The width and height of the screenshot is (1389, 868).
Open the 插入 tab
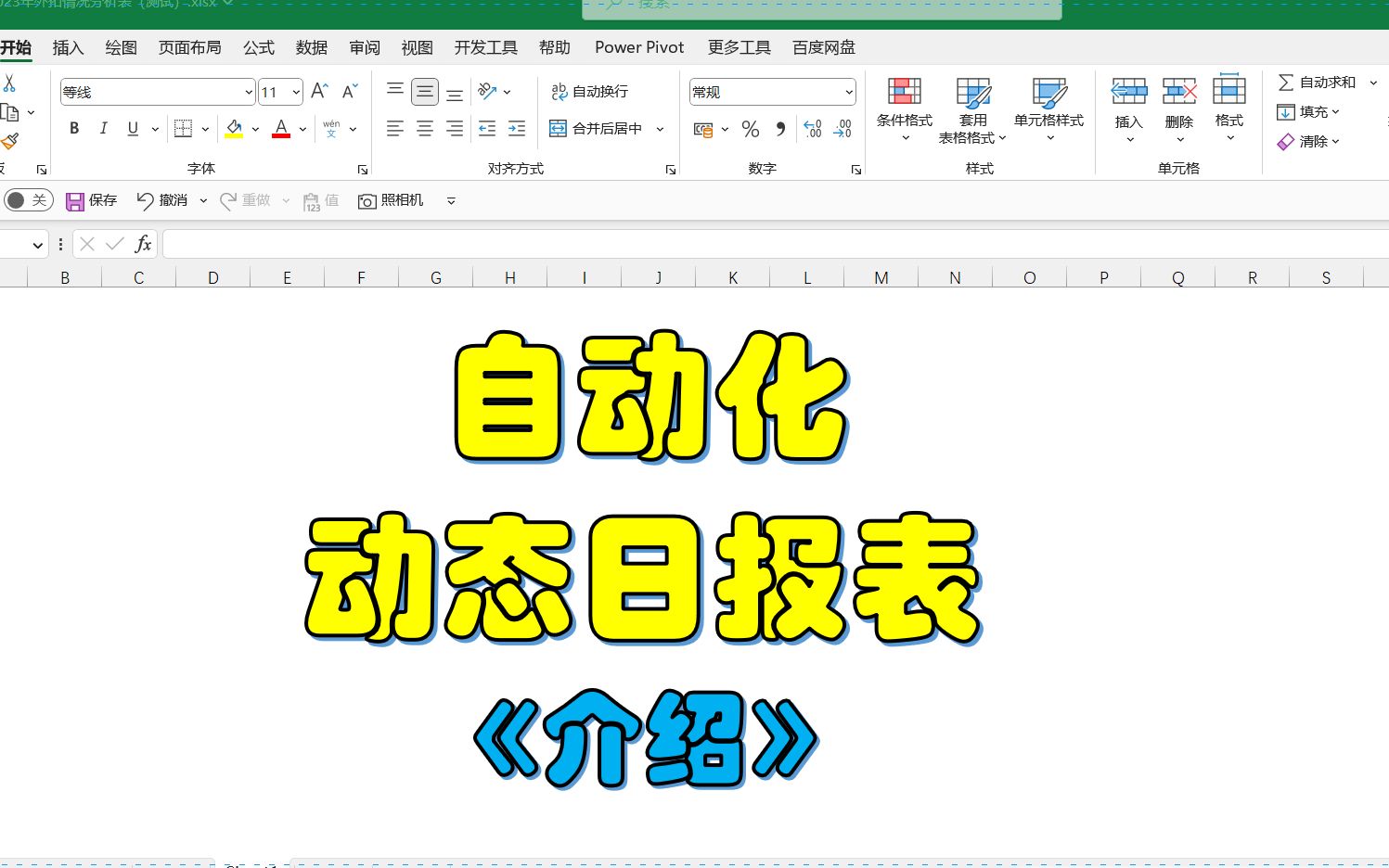pyautogui.click(x=68, y=47)
